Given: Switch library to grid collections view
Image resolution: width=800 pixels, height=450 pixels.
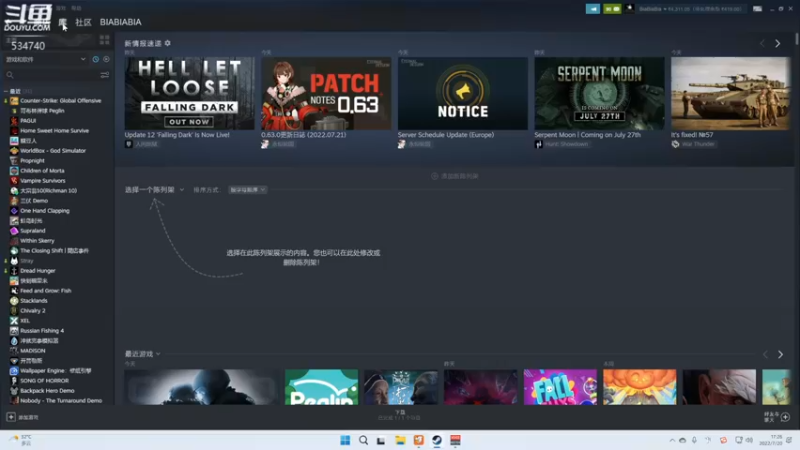Looking at the screenshot, I should click(x=105, y=40).
